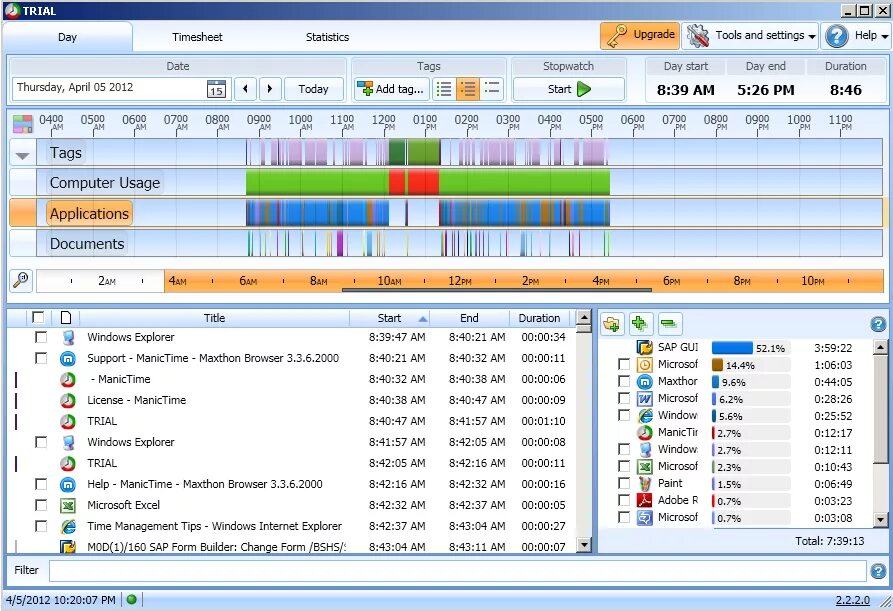The height and width of the screenshot is (611, 893).
Task: Go to the next day arrow
Action: point(270,89)
